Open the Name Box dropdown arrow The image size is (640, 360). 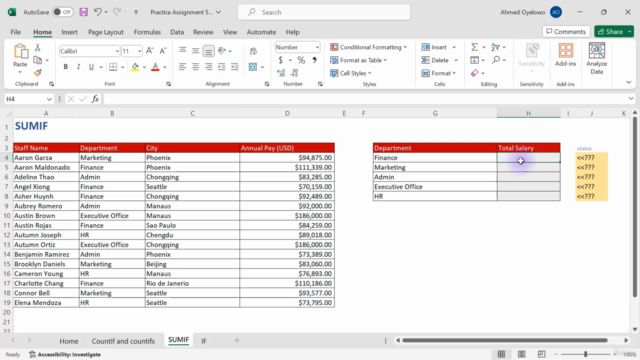[x=49, y=99]
